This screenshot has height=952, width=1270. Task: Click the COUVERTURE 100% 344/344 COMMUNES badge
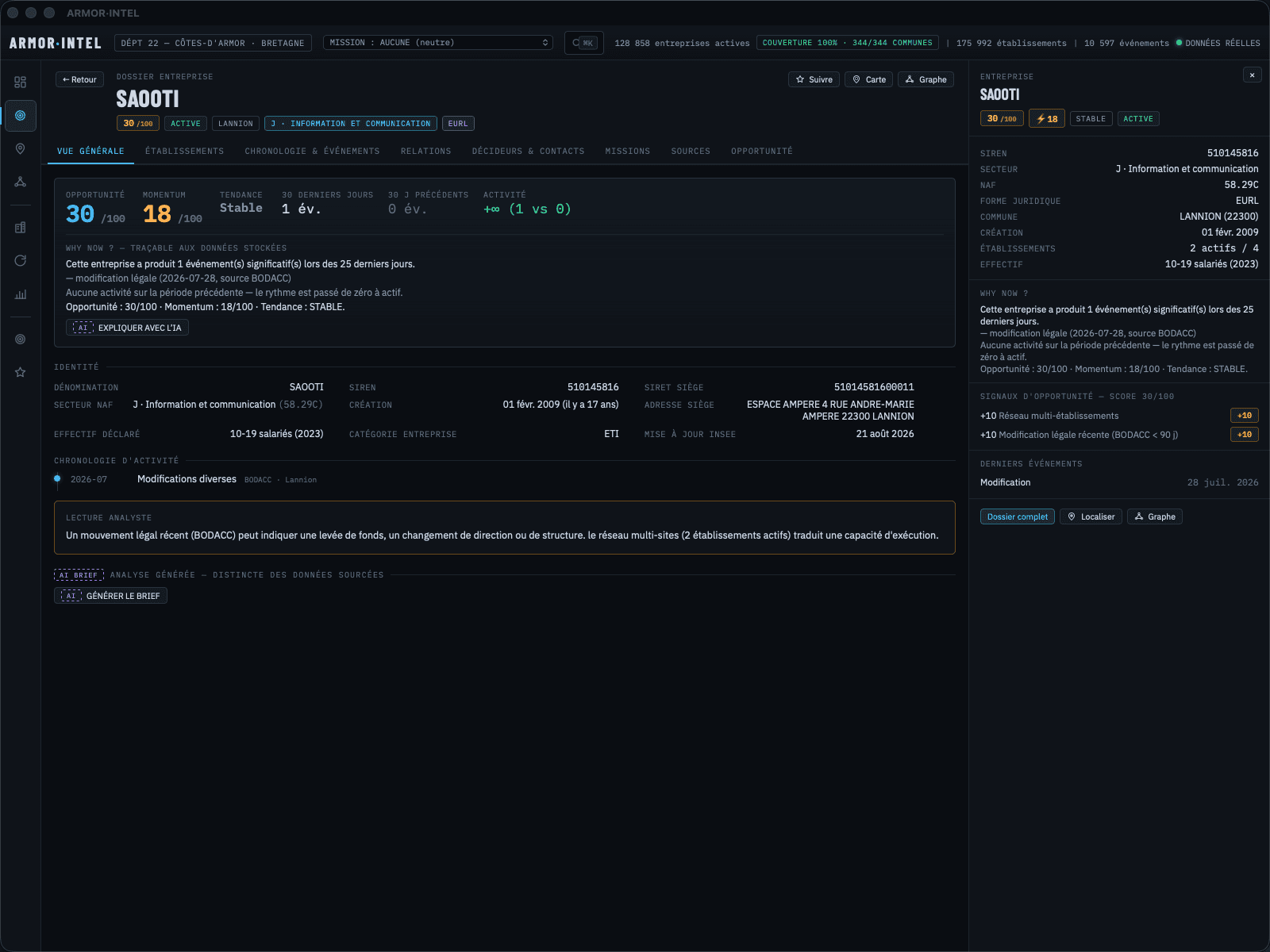(x=847, y=43)
